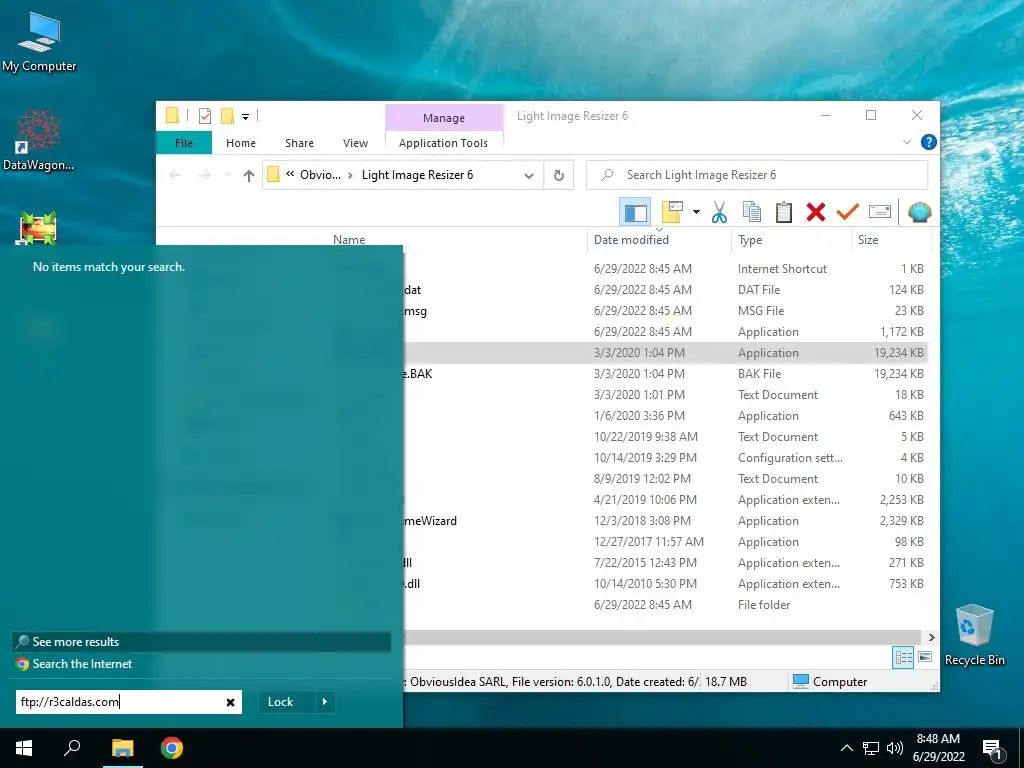Click quick access folder icon in title bar
1024x768 pixels.
[172, 116]
